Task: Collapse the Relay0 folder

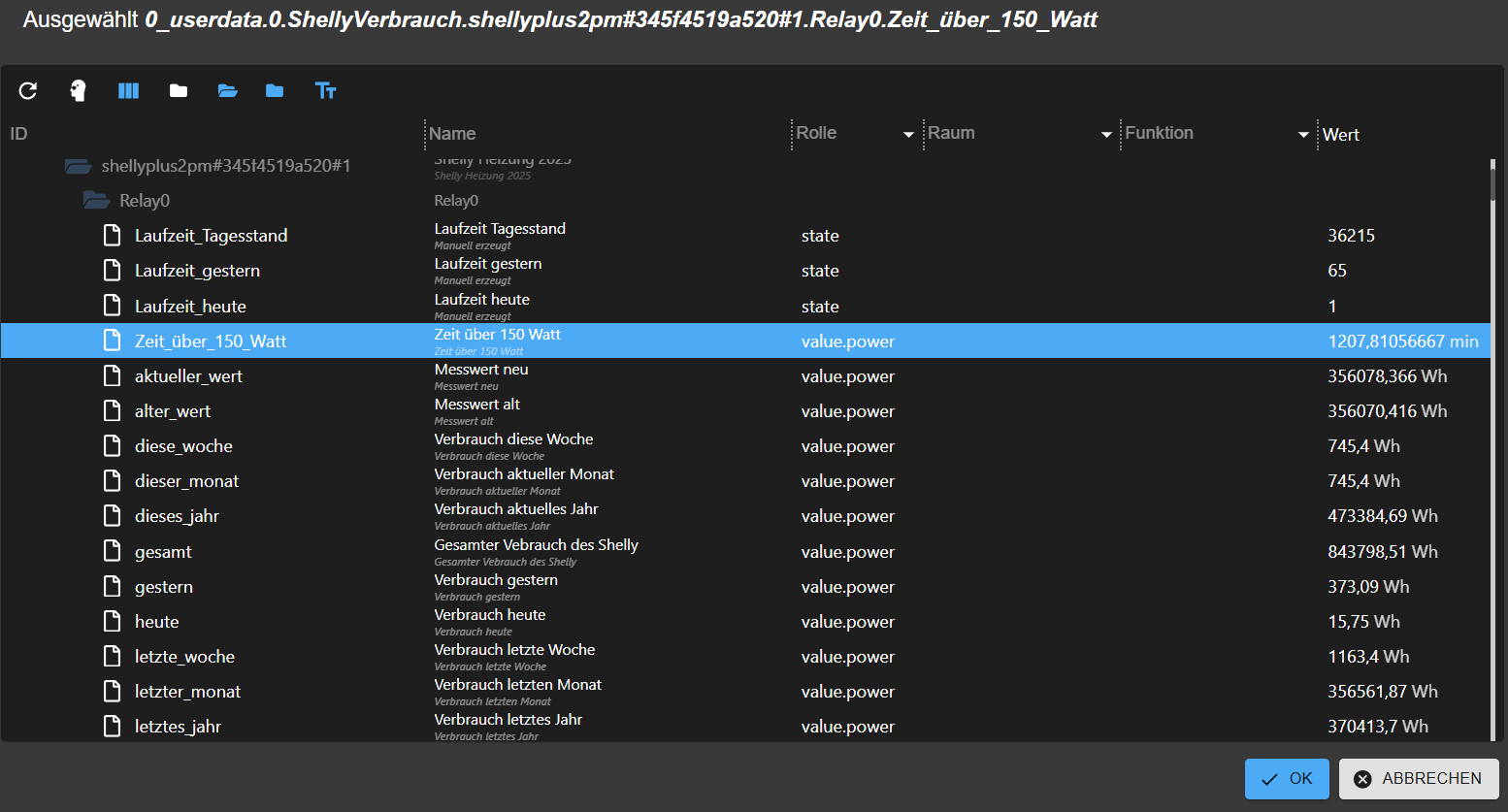Action: [97, 201]
